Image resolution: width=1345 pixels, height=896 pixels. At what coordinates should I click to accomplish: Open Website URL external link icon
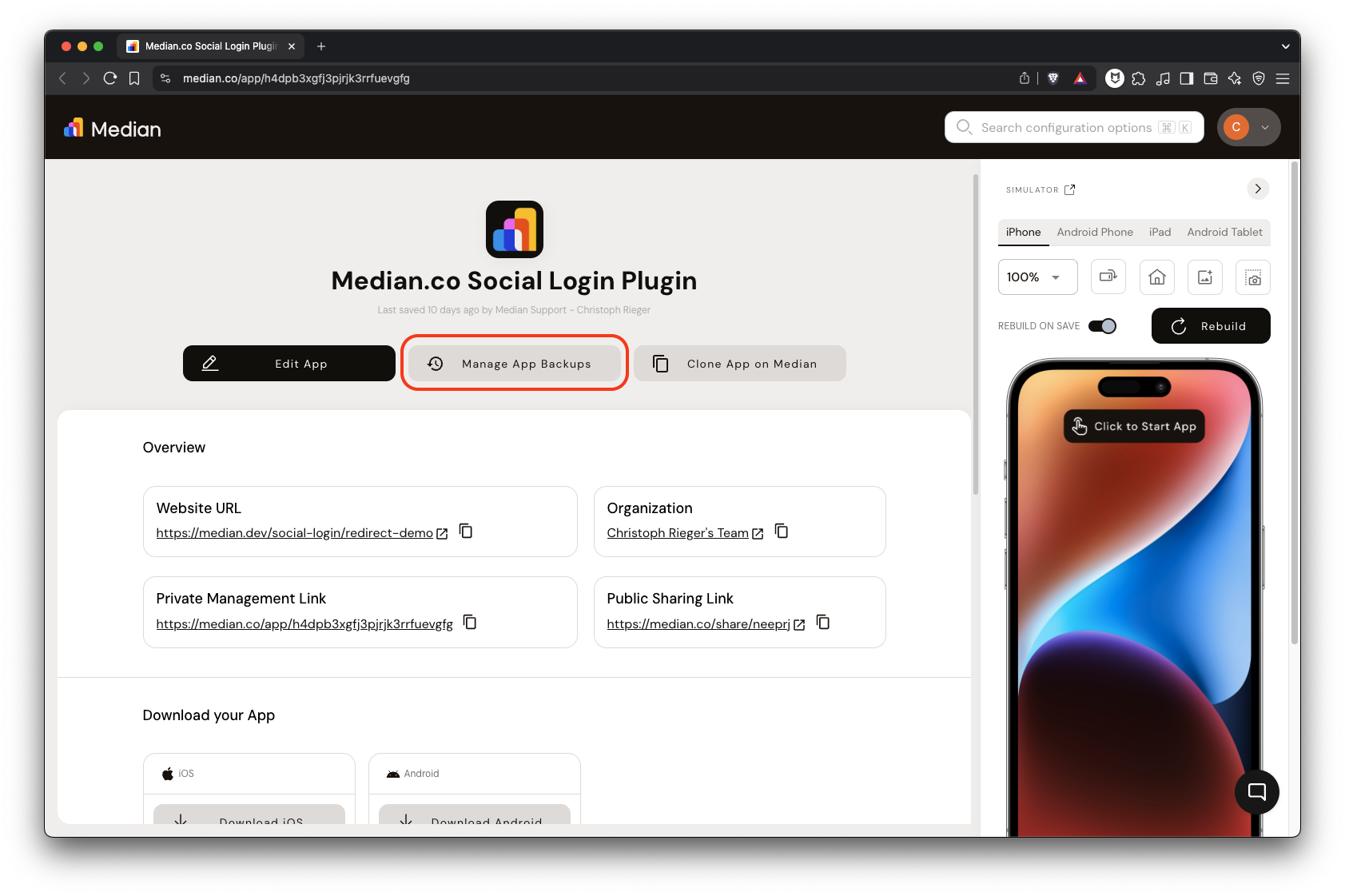pos(442,533)
